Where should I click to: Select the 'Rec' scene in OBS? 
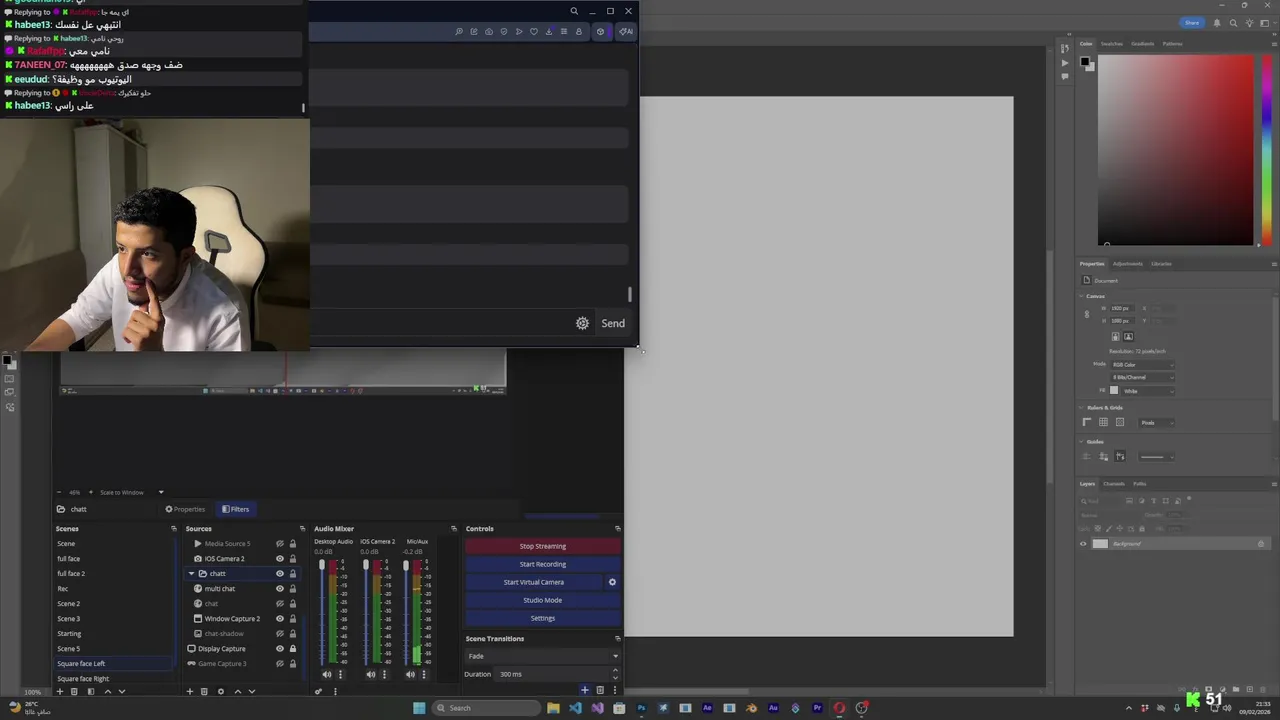click(115, 589)
